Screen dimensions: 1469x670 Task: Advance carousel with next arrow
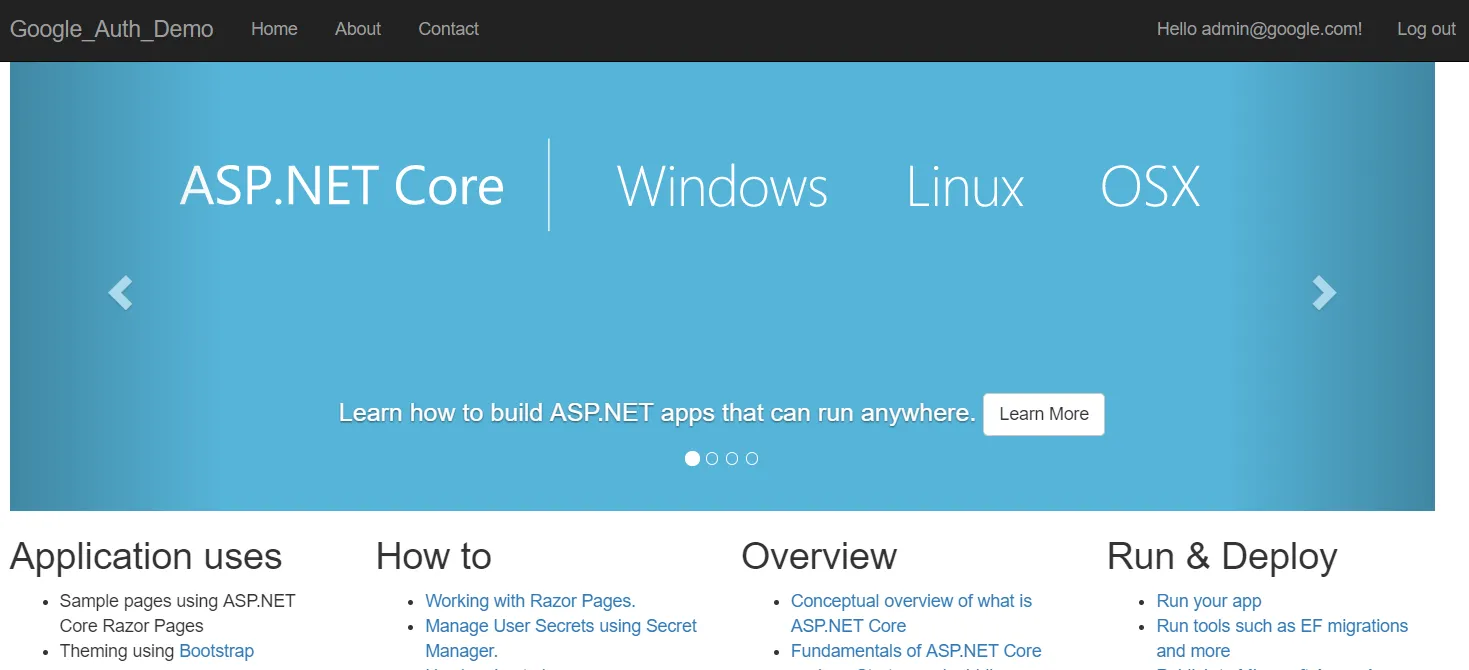[x=1324, y=293]
